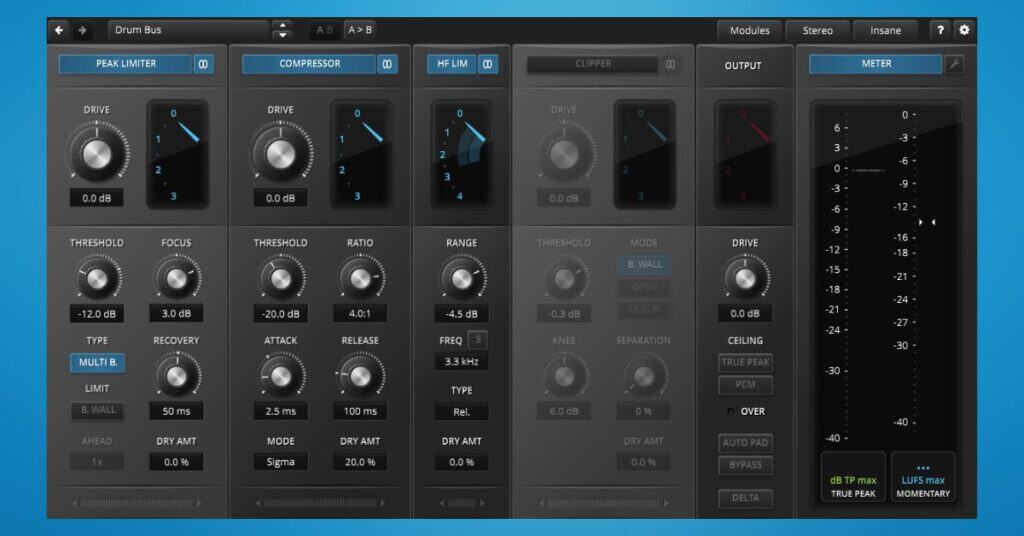Click RELEASE 100 ms value field
Viewport: 1024px width, 536px height.
[360, 411]
